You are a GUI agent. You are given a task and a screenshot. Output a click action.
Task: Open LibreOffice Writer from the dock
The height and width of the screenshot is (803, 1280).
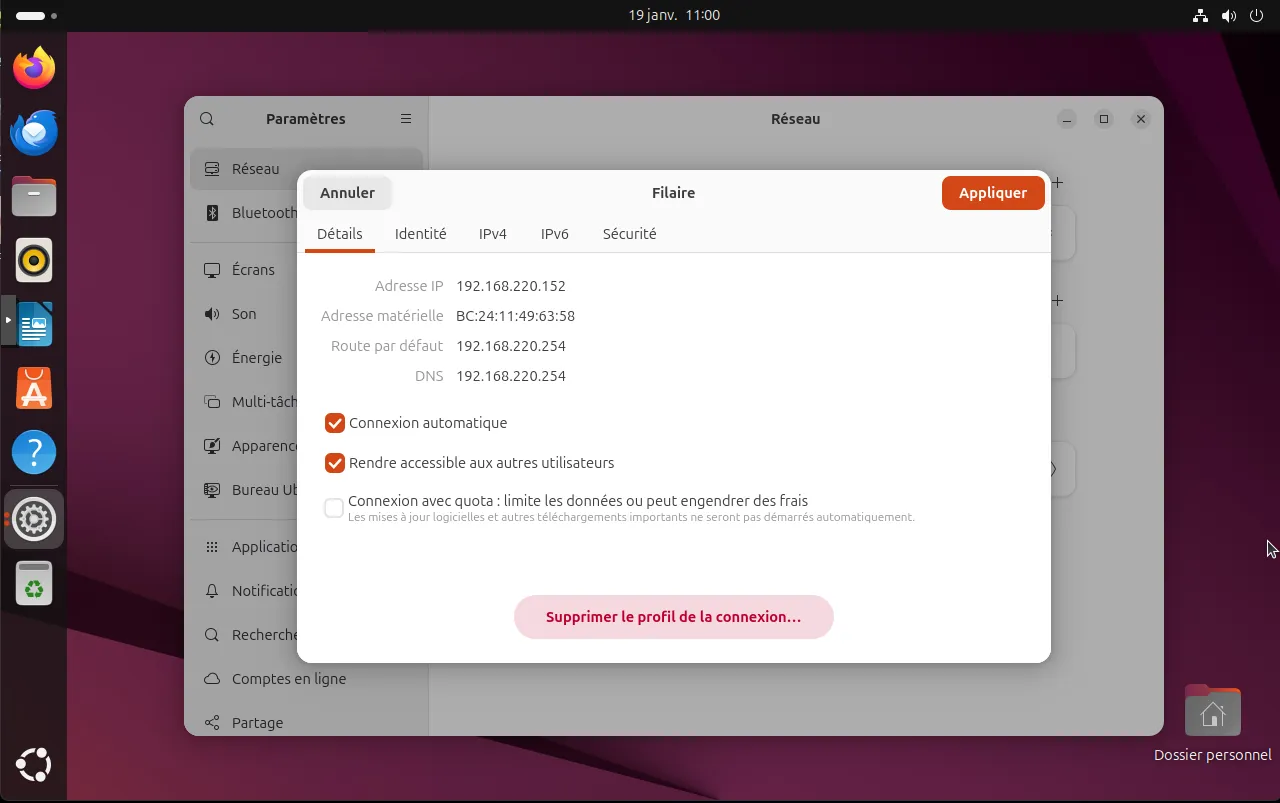click(x=34, y=324)
